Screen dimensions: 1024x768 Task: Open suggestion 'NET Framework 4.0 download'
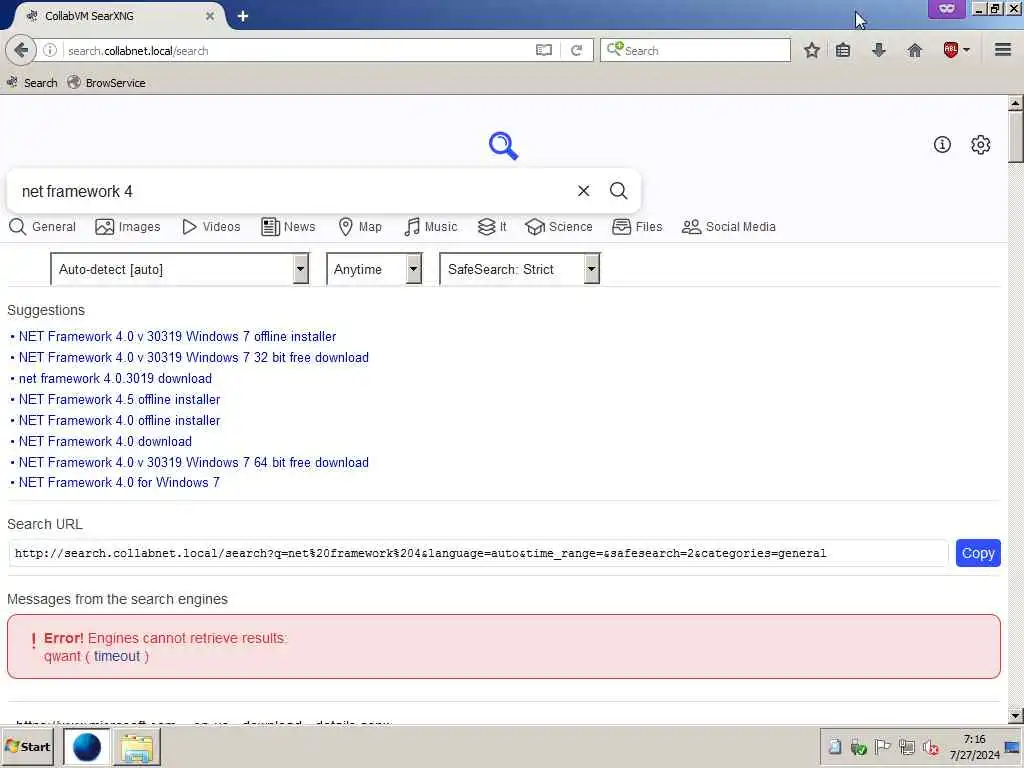(x=105, y=441)
